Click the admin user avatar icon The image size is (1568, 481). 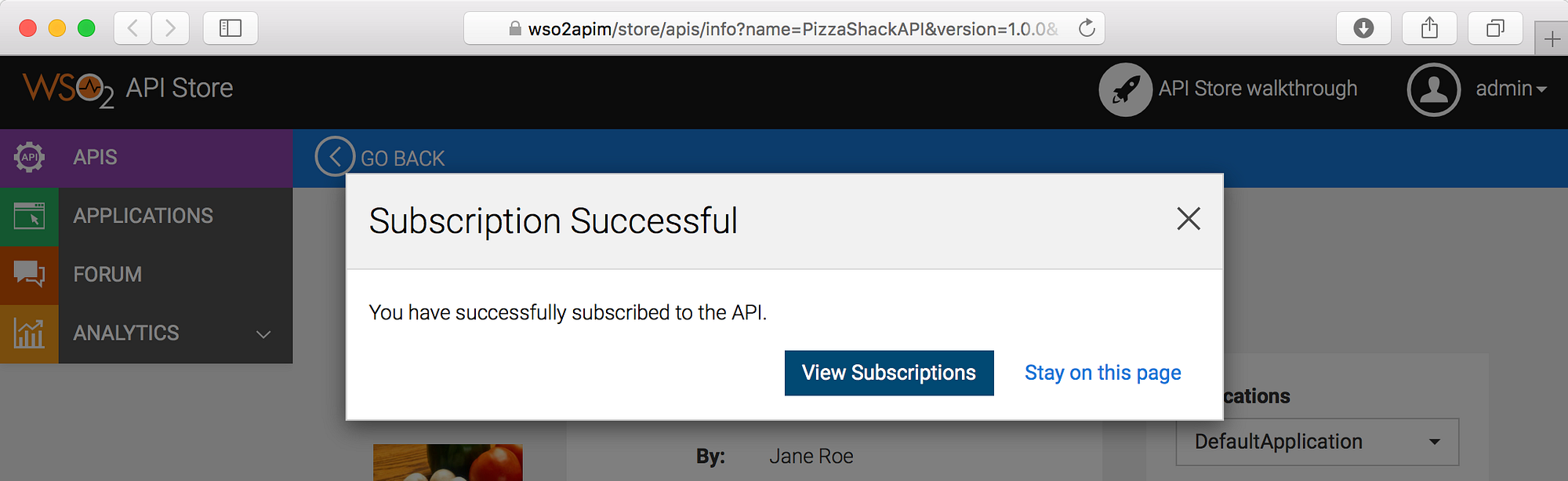[x=1433, y=89]
